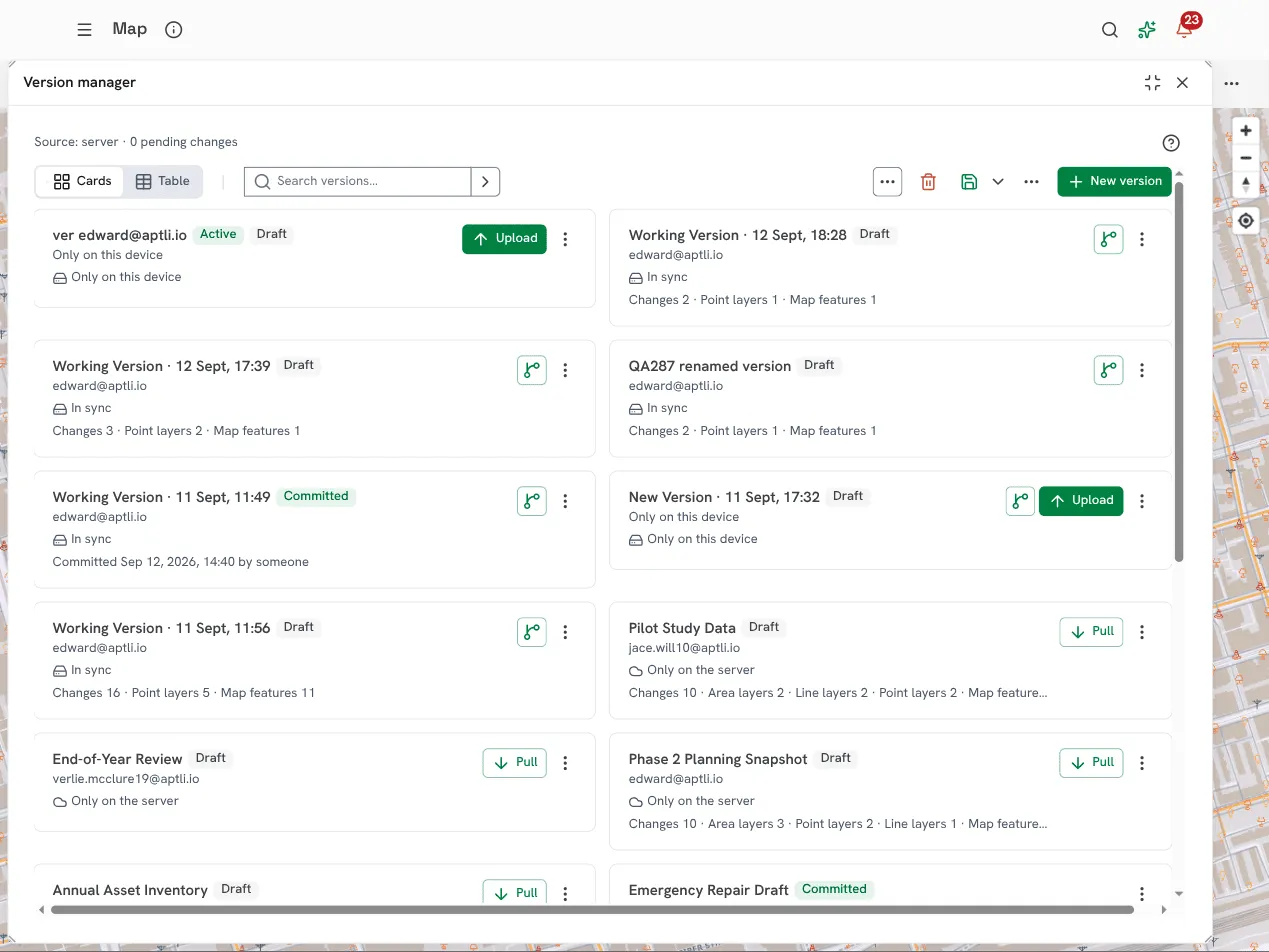Zoom in on the map
The height and width of the screenshot is (952, 1269).
(x=1246, y=131)
